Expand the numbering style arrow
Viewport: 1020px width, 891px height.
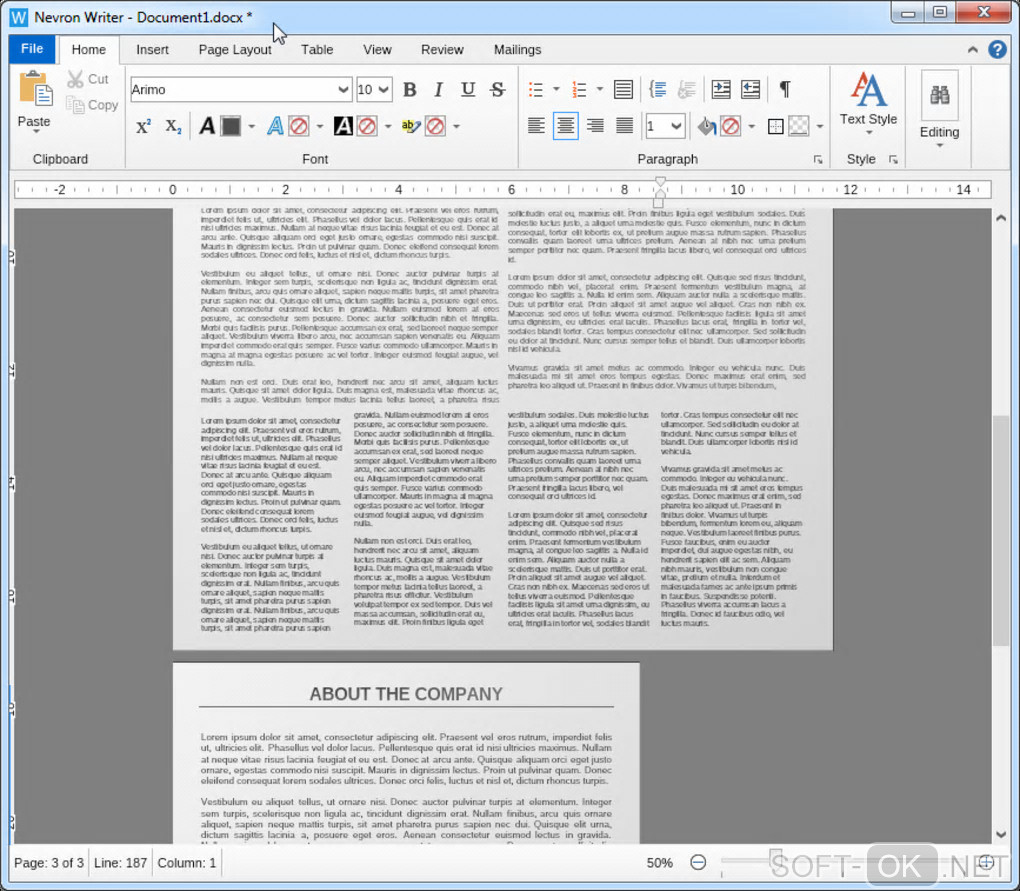click(600, 89)
